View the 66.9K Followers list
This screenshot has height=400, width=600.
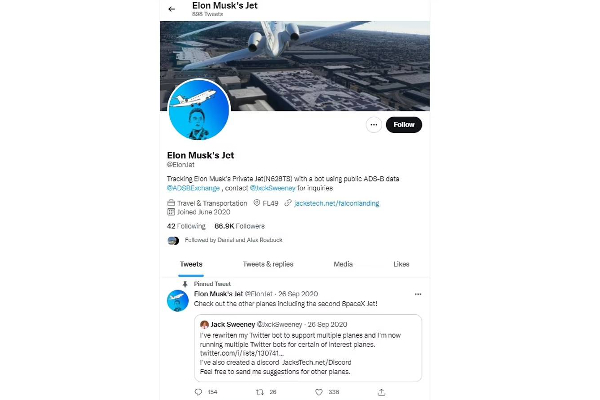click(x=240, y=226)
